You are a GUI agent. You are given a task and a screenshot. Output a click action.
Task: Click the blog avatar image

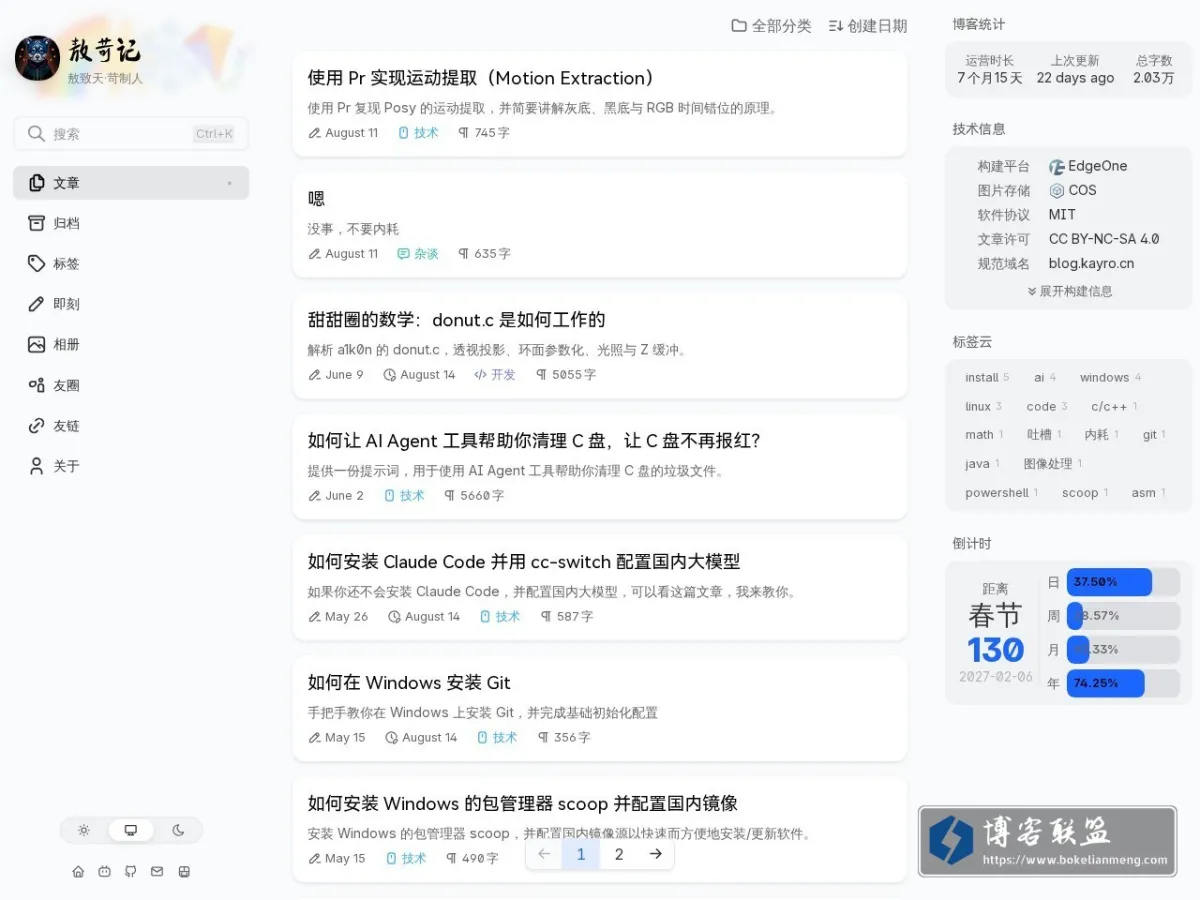click(37, 58)
